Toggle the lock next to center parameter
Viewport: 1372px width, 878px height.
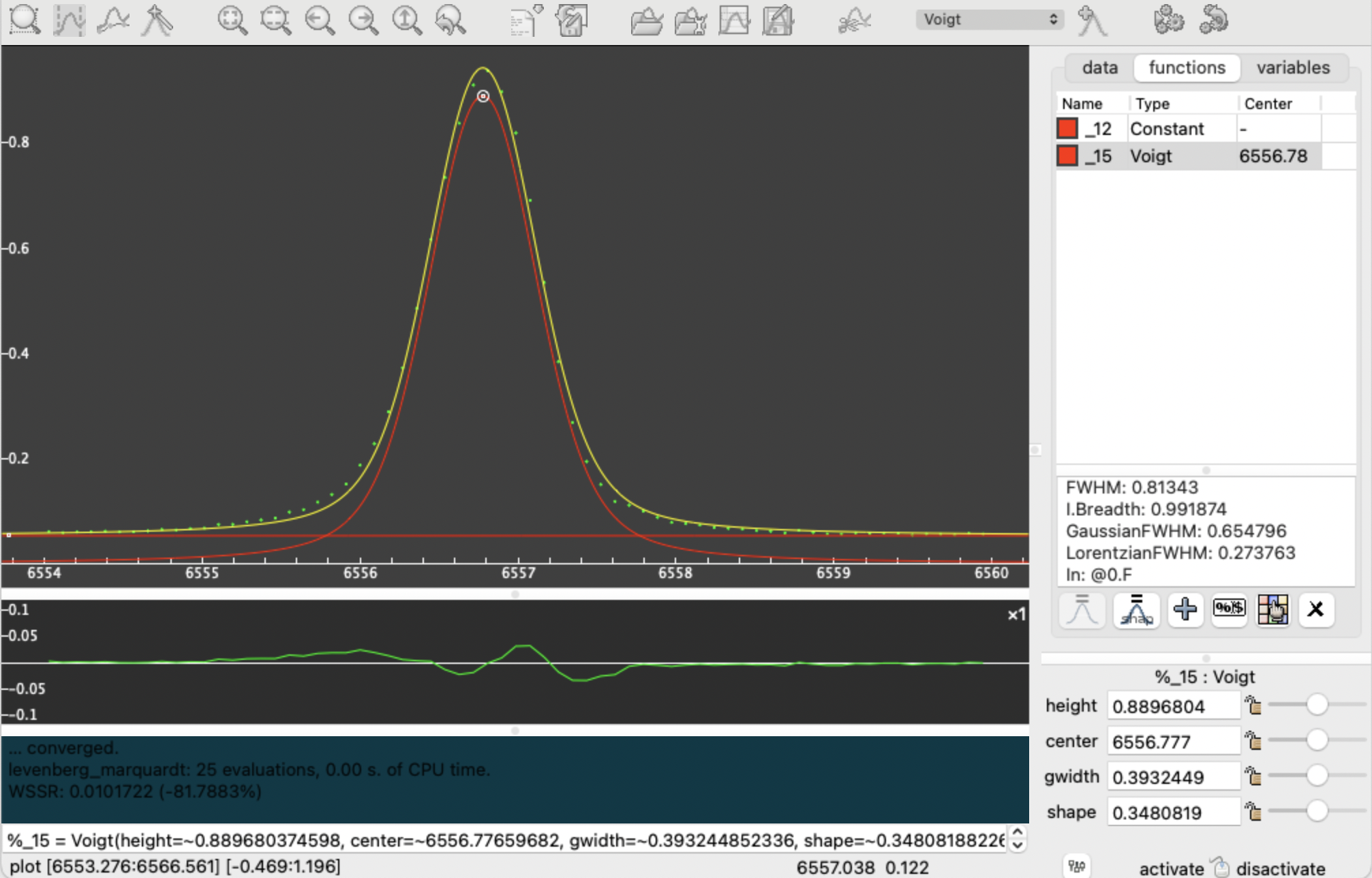[x=1253, y=741]
